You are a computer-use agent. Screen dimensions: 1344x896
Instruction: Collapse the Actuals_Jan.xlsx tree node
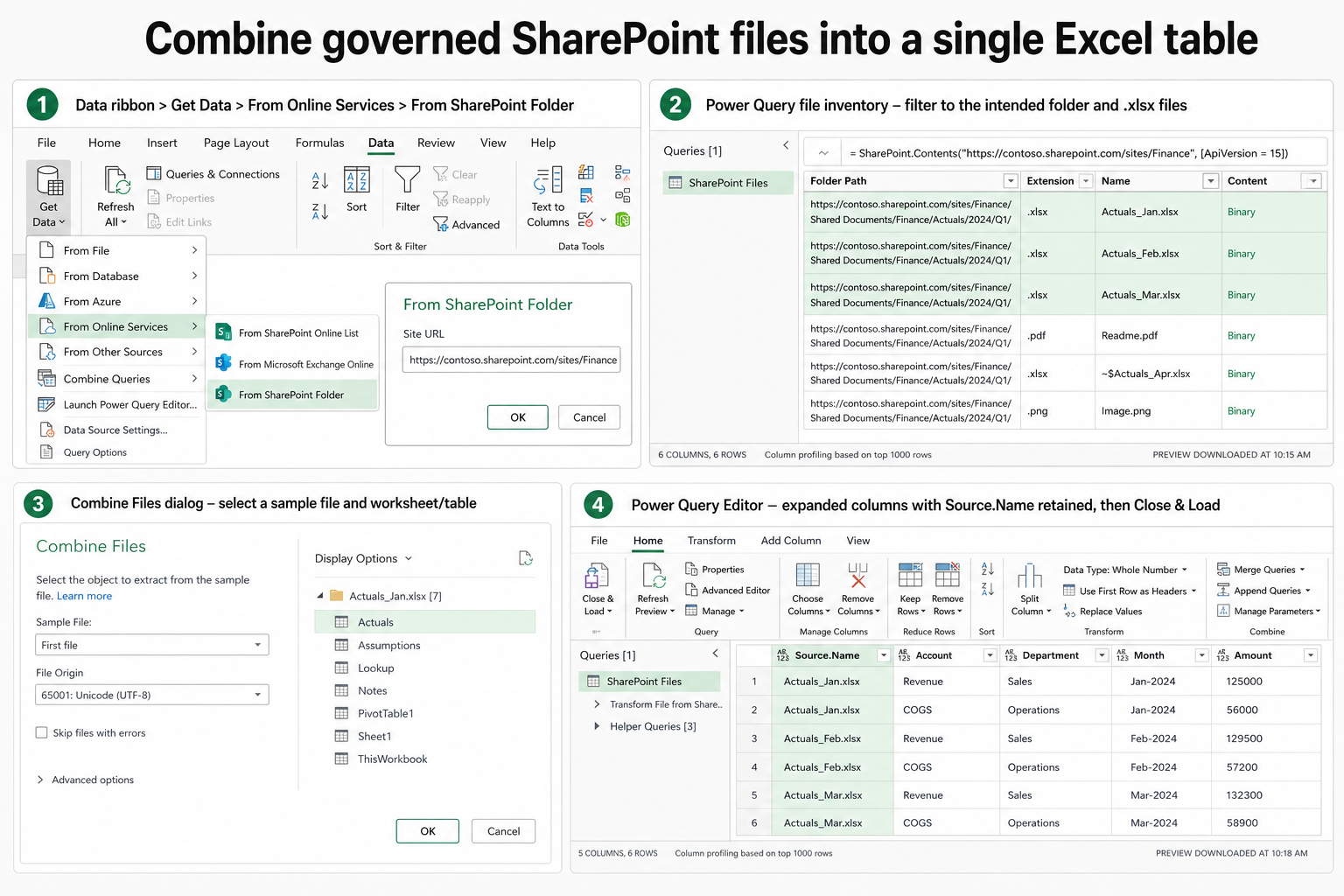[x=320, y=596]
